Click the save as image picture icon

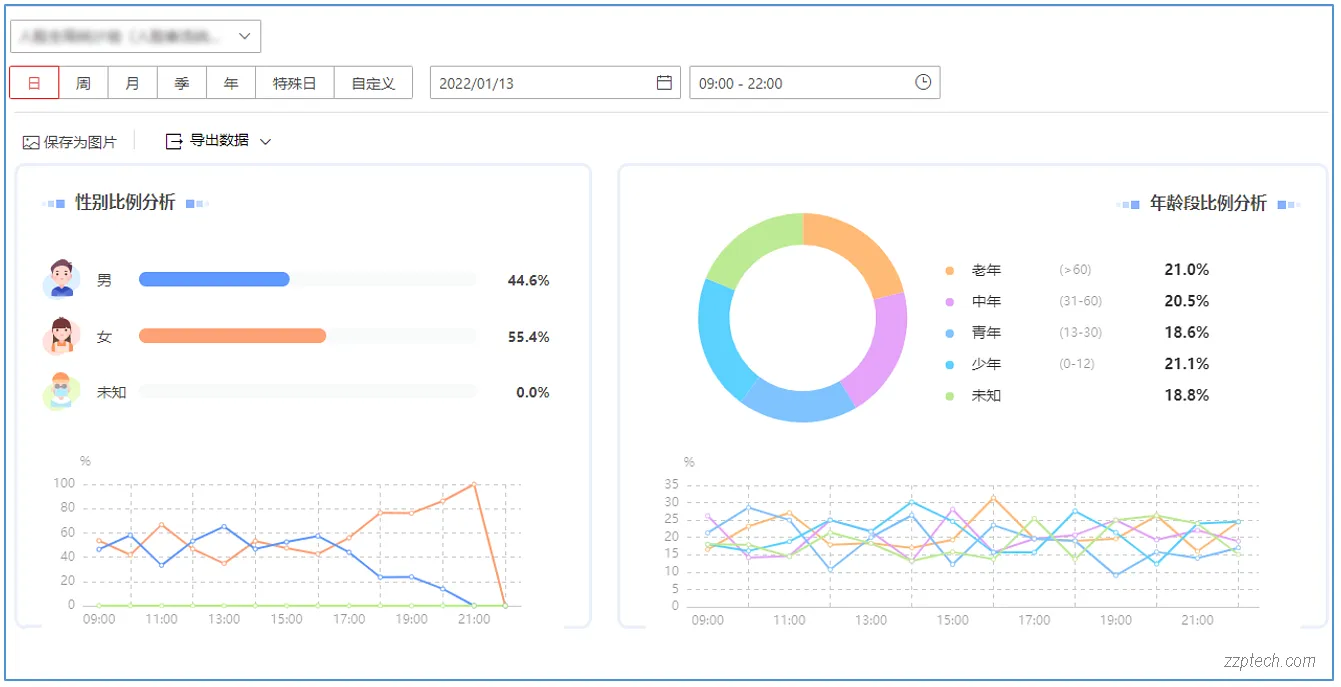click(x=31, y=143)
